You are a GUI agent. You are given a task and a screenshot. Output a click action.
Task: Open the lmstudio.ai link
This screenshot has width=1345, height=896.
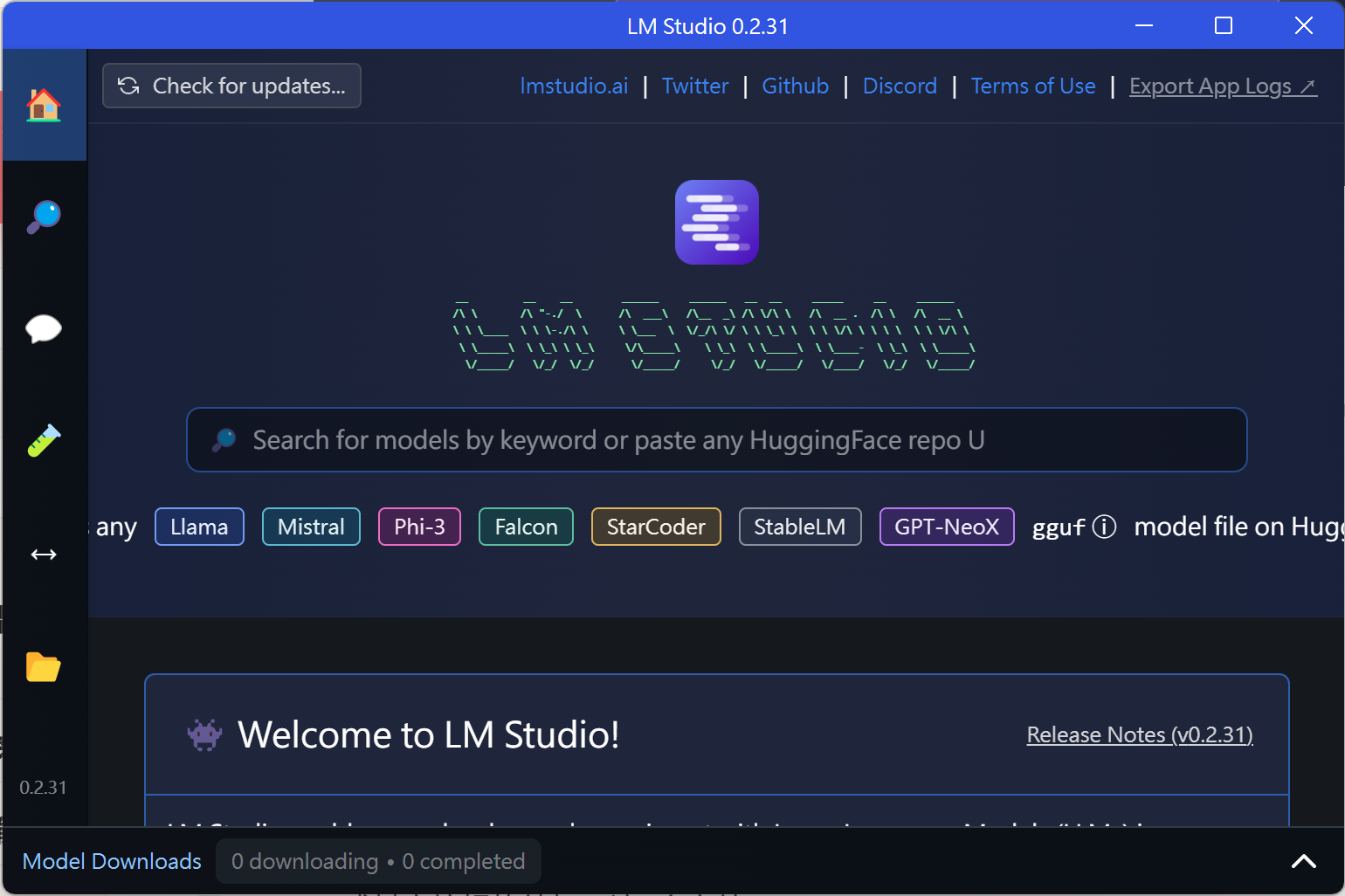coord(574,86)
